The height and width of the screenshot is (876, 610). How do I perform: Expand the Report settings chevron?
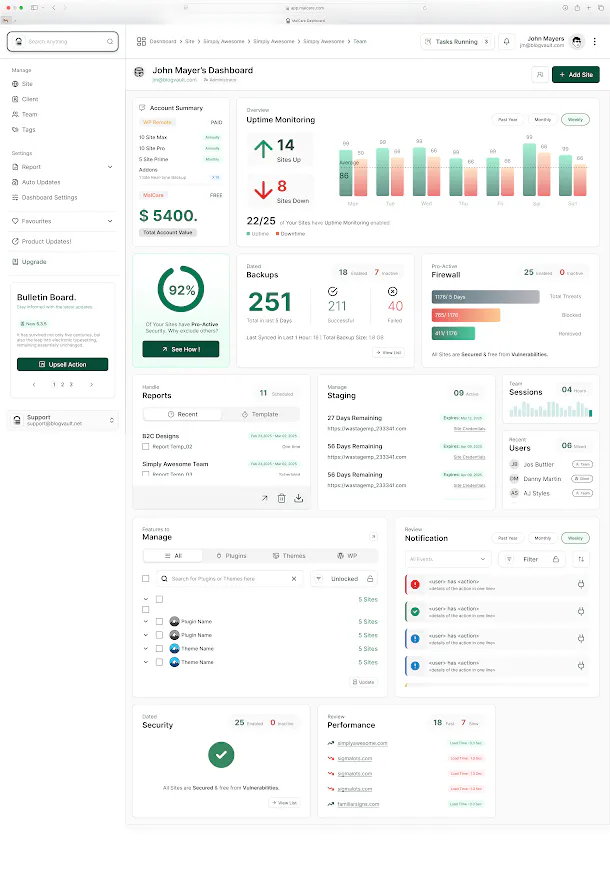pos(110,167)
